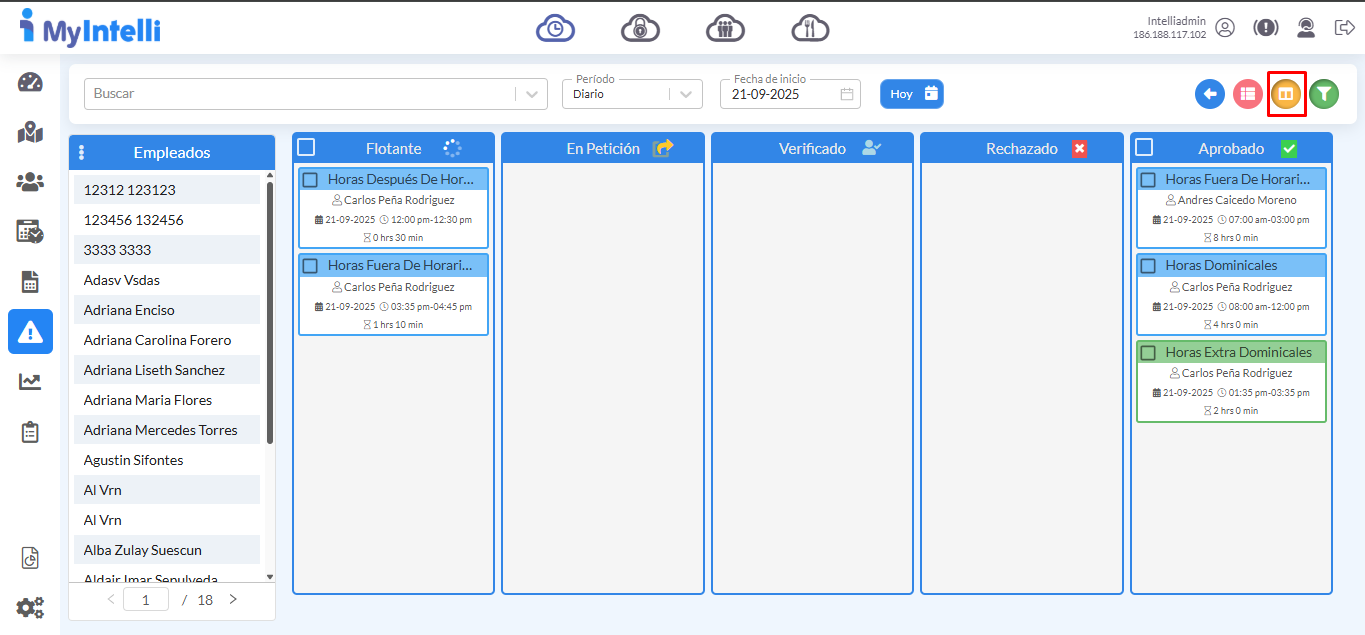Check the Flotante column select-all checkbox
Image resolution: width=1365 pixels, height=635 pixels.
point(307,148)
